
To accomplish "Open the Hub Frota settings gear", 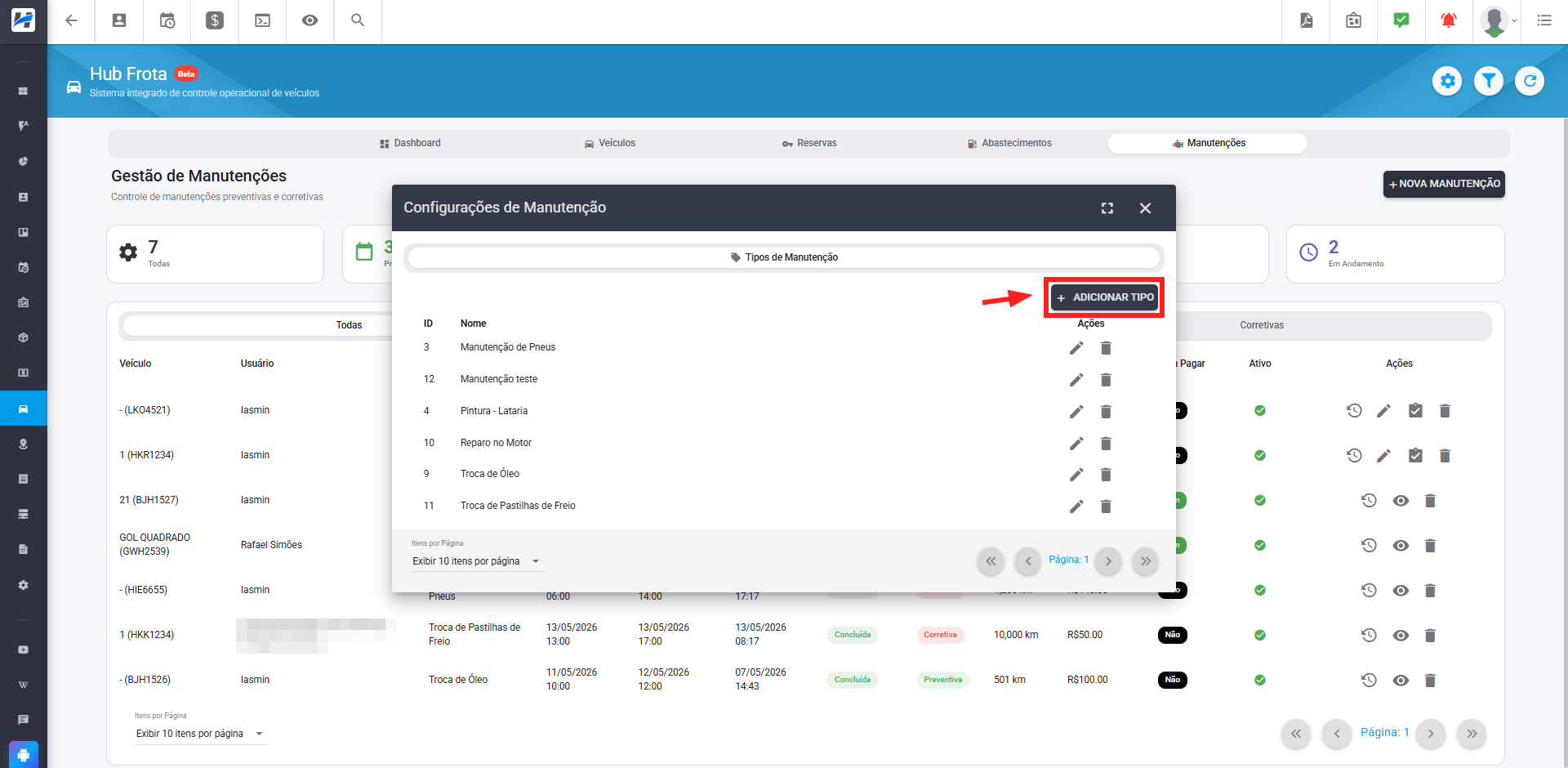I will (x=1447, y=81).
